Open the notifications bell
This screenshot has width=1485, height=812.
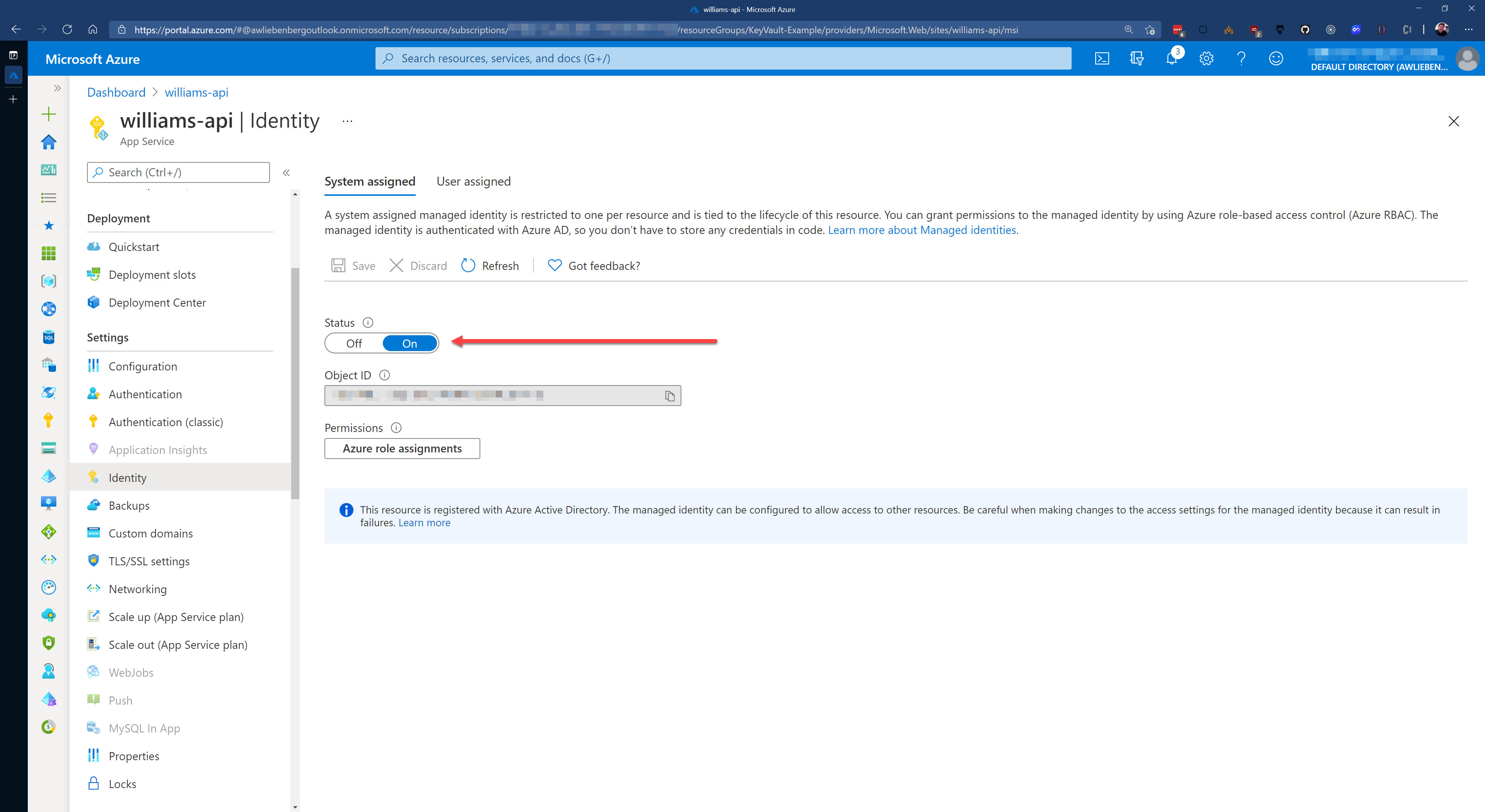[1171, 59]
